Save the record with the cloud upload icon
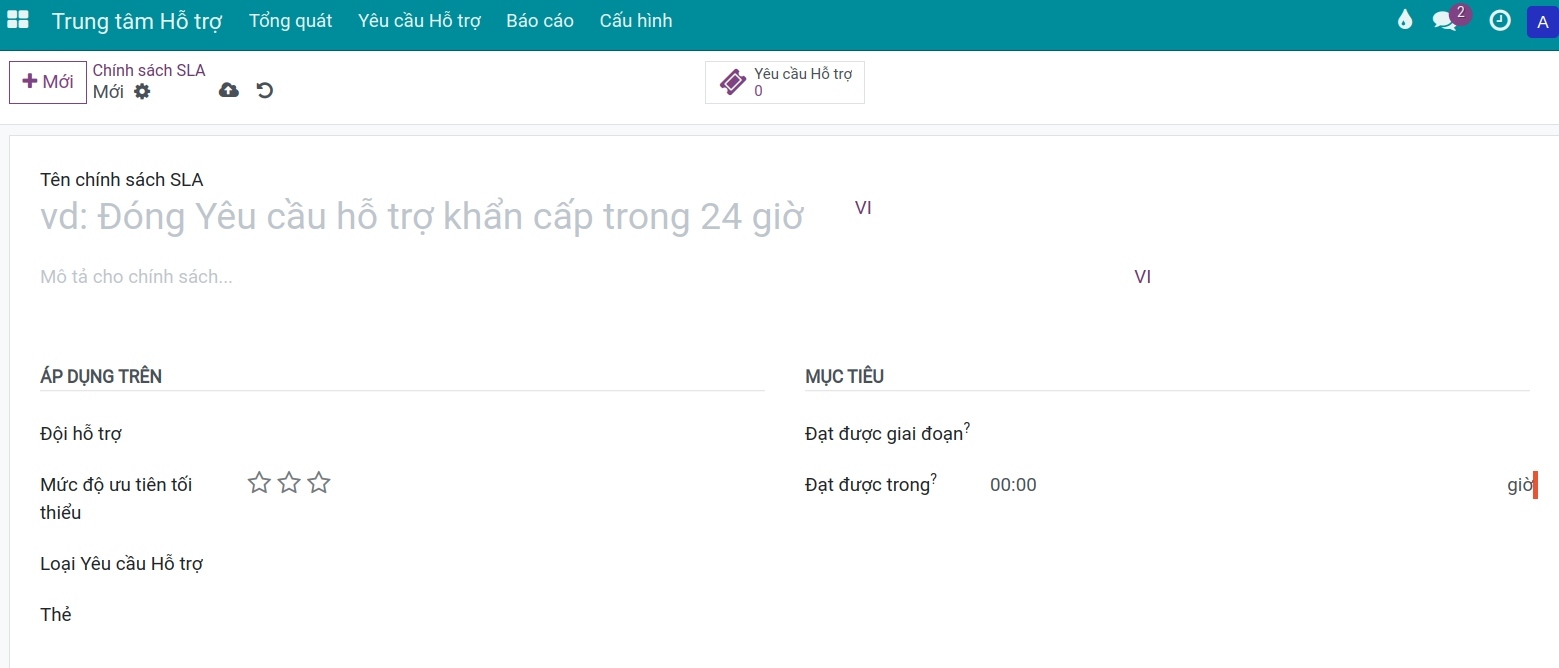The height and width of the screenshot is (668, 1559). (x=229, y=90)
